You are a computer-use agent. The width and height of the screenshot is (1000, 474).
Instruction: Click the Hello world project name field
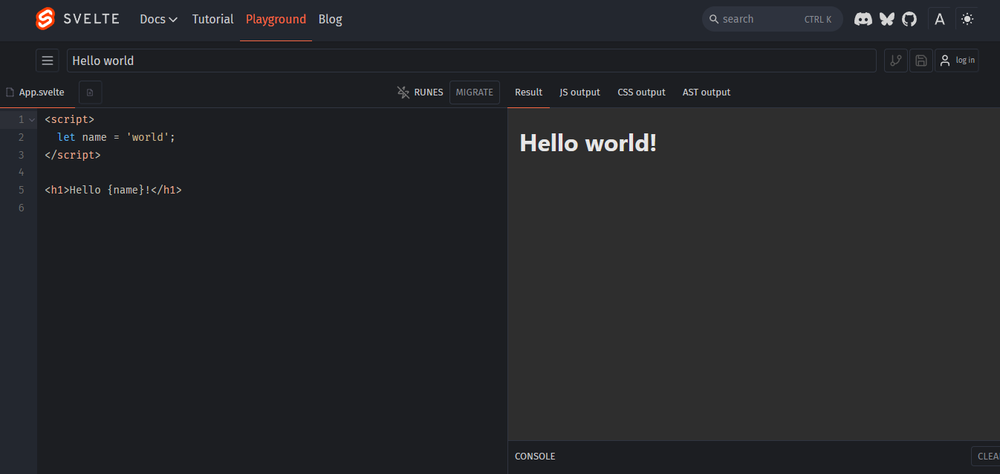471,61
